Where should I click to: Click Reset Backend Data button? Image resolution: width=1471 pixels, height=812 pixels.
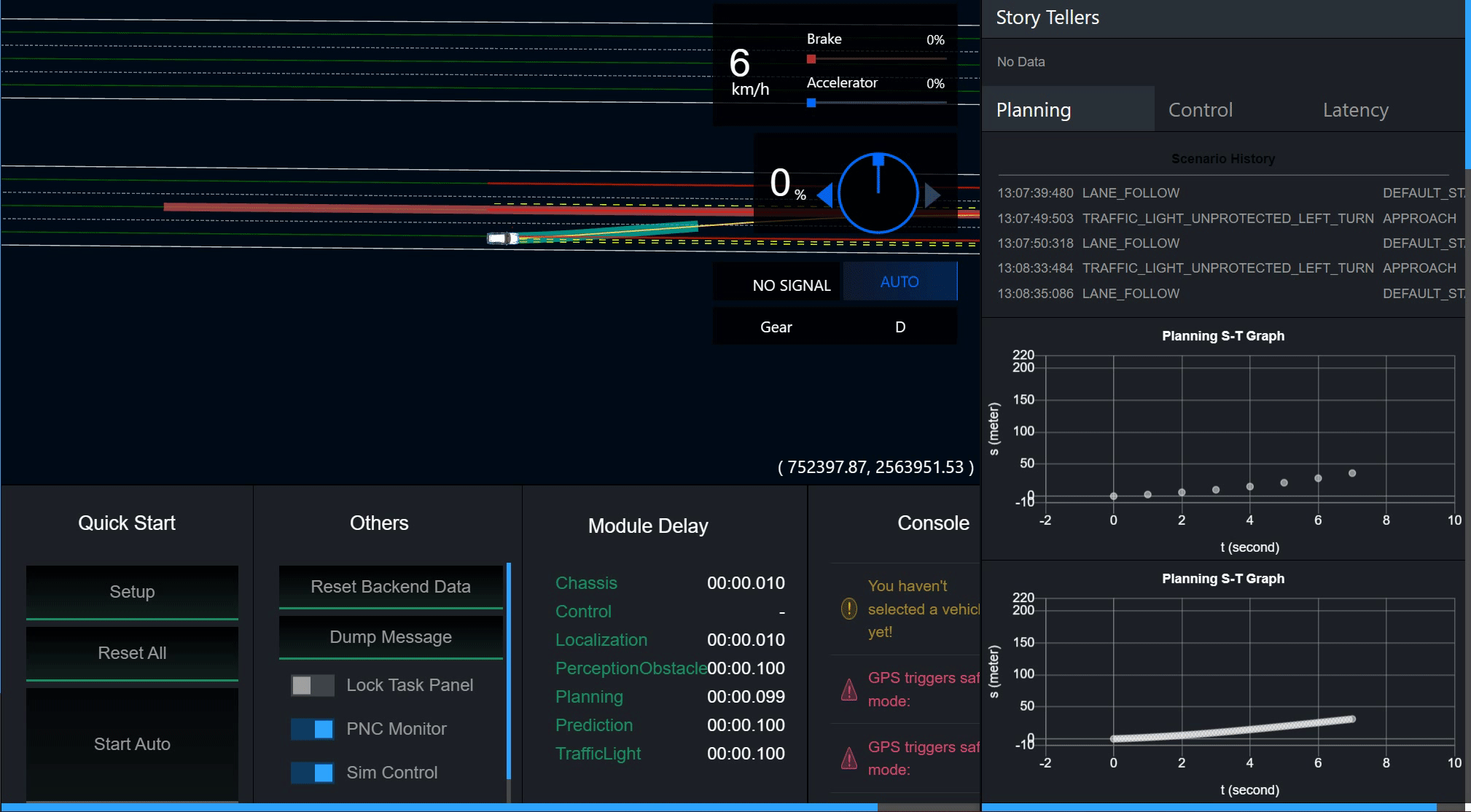coord(391,587)
